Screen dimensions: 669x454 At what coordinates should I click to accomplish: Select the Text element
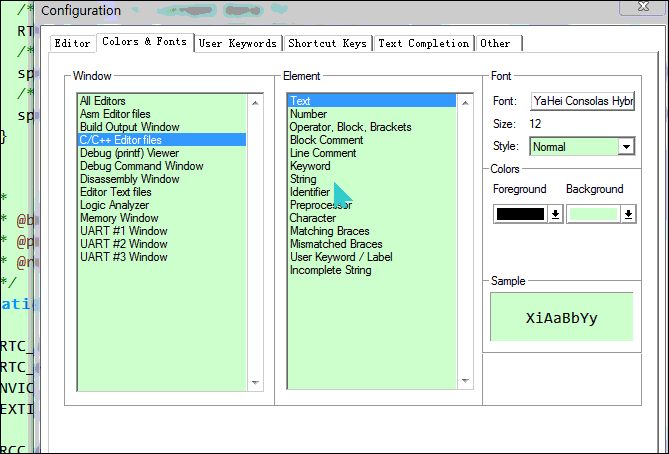point(372,101)
